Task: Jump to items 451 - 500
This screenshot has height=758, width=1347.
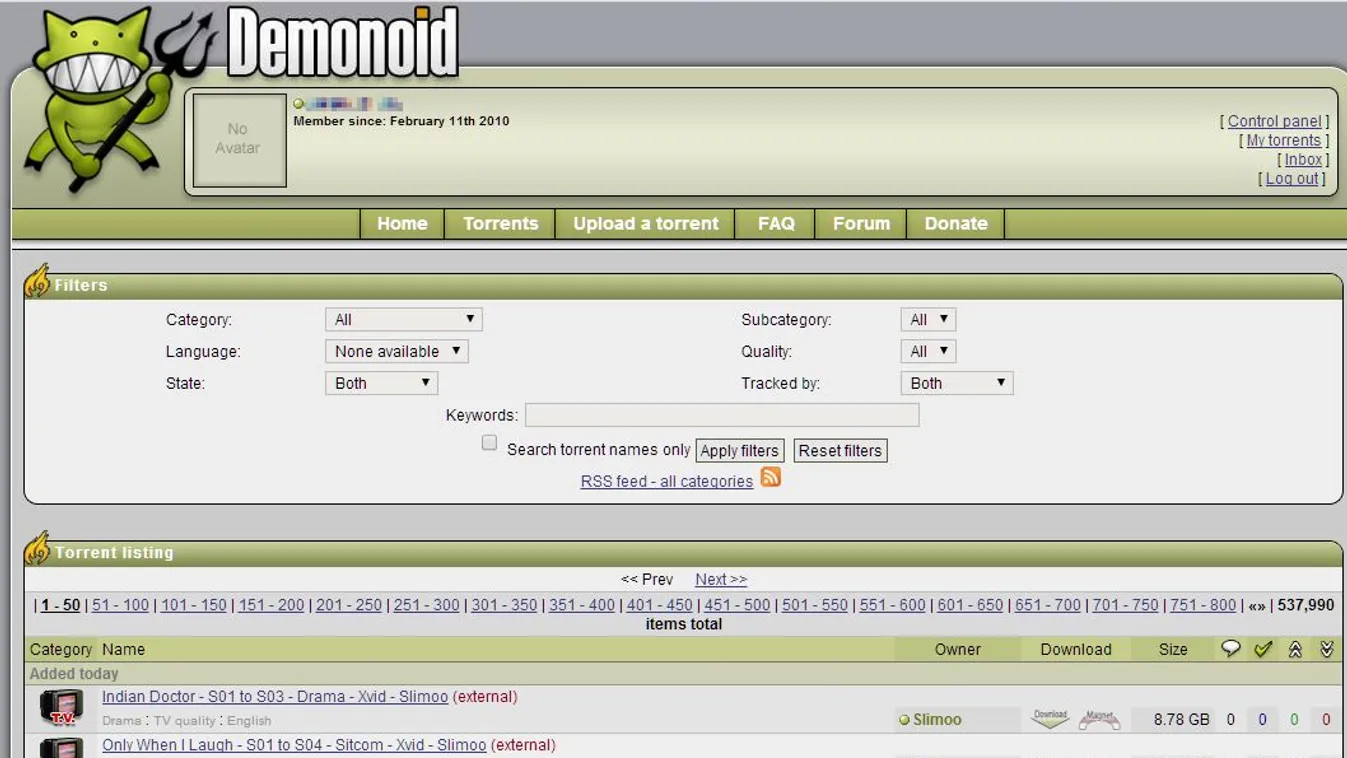Action: (x=737, y=605)
